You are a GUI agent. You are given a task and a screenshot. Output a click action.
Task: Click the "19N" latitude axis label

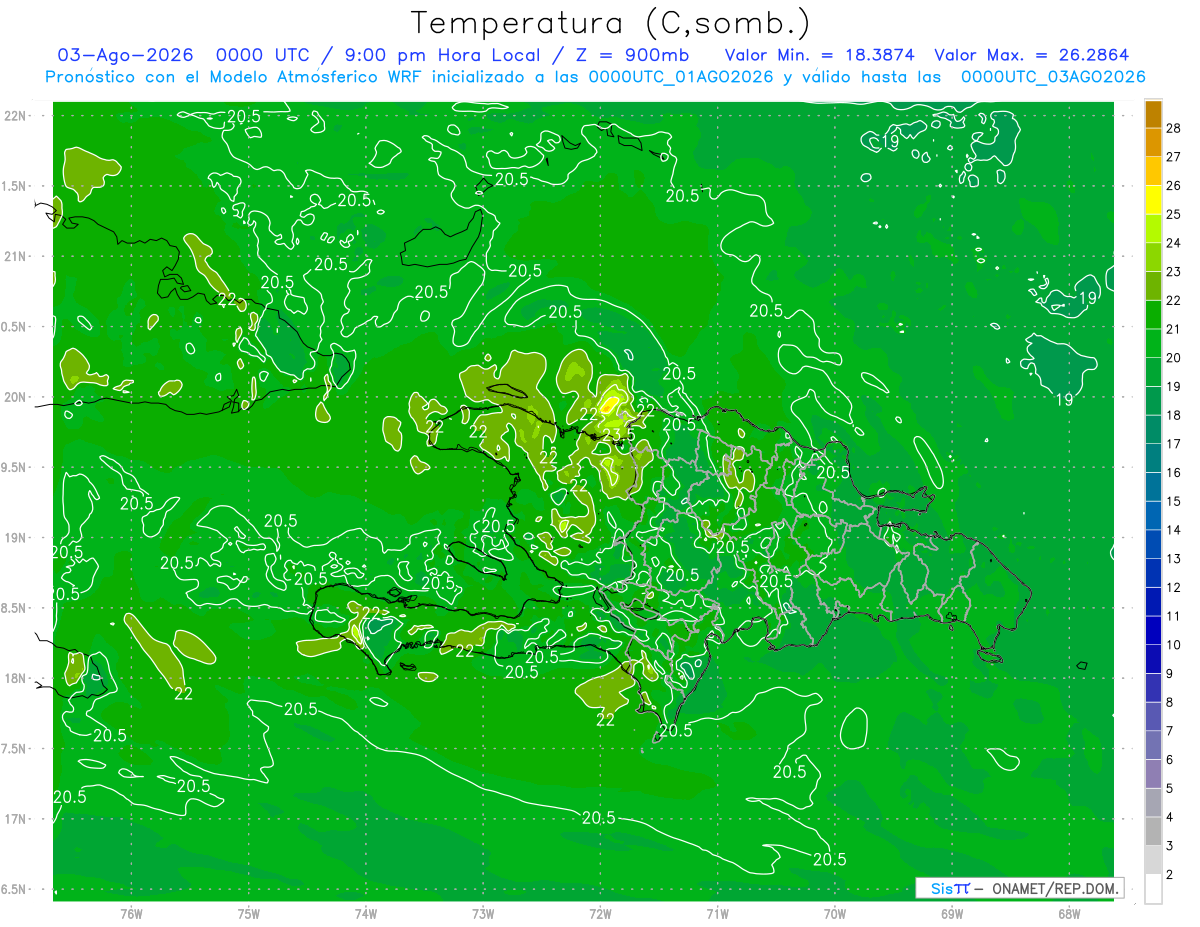click(x=15, y=538)
